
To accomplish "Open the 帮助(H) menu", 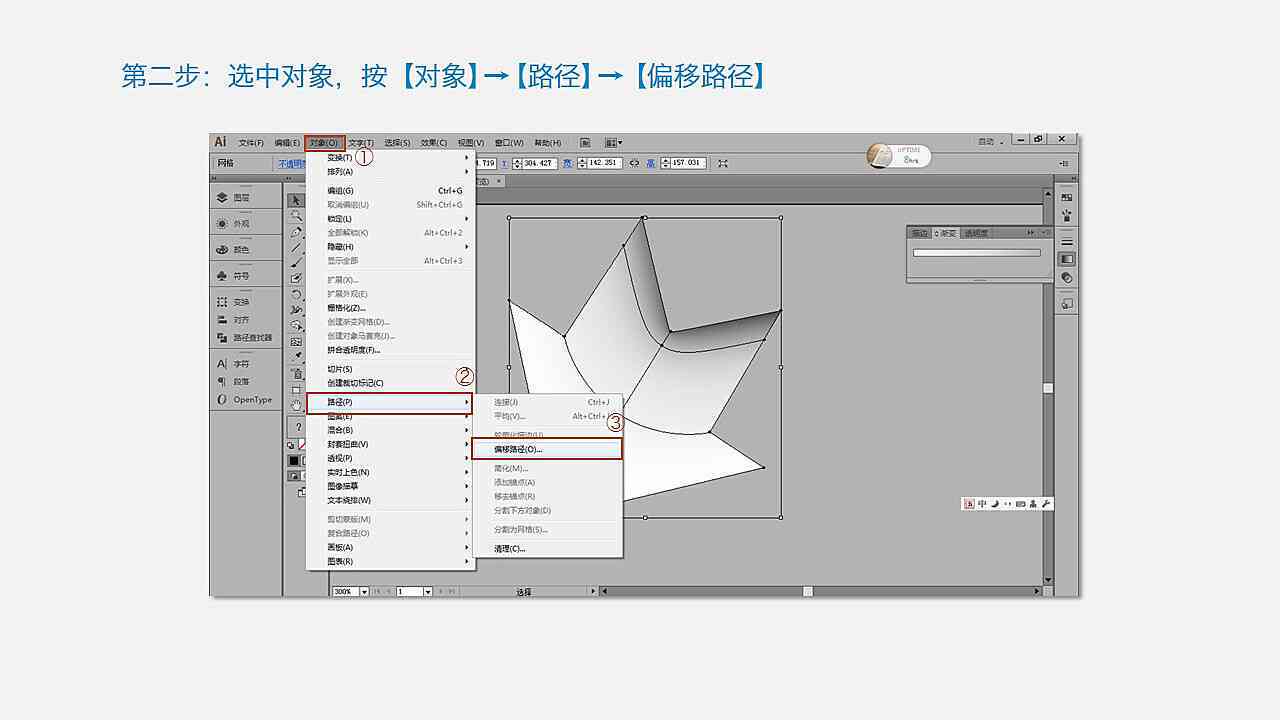I will [547, 143].
